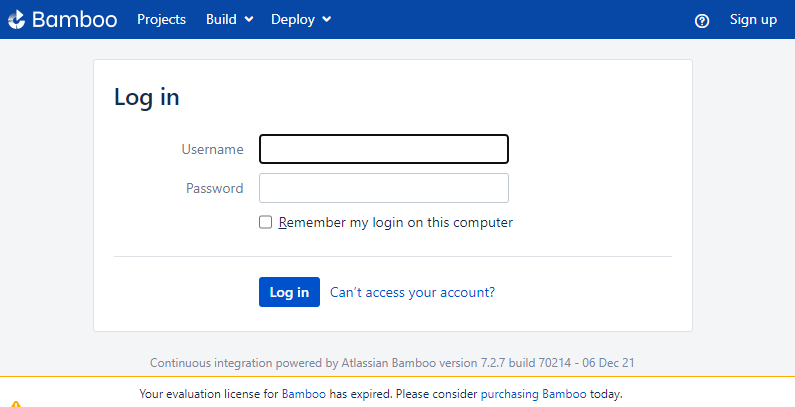Open the help question mark icon
The image size is (795, 407).
point(702,20)
